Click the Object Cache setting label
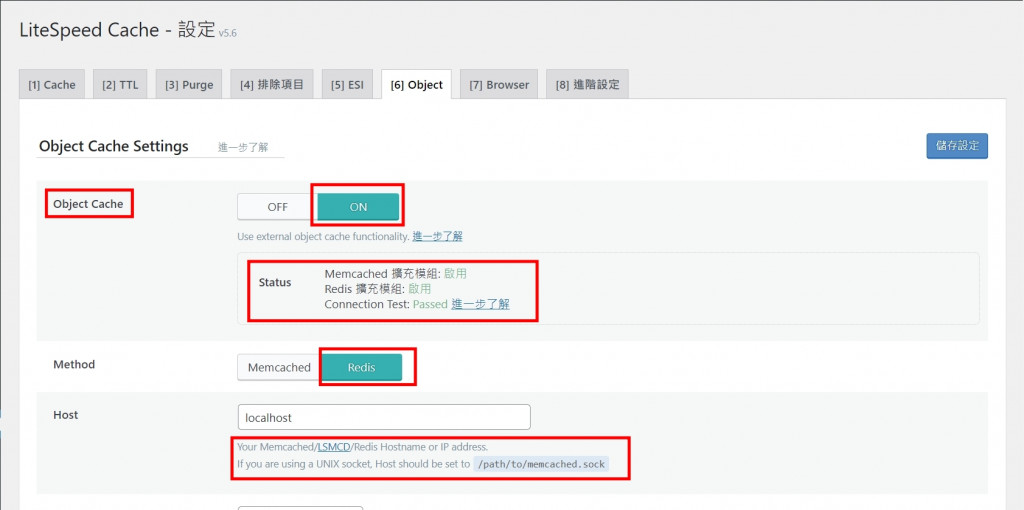Screen dimensions: 1024x510 [x=88, y=204]
